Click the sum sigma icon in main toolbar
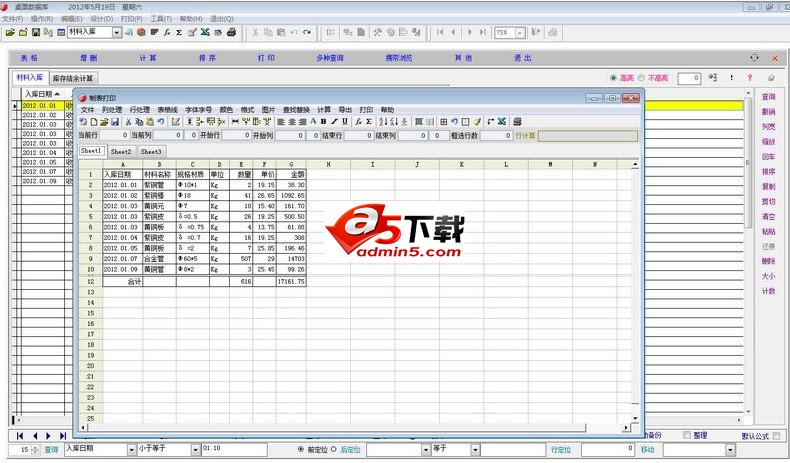This screenshot has width=790, height=463. [179, 32]
